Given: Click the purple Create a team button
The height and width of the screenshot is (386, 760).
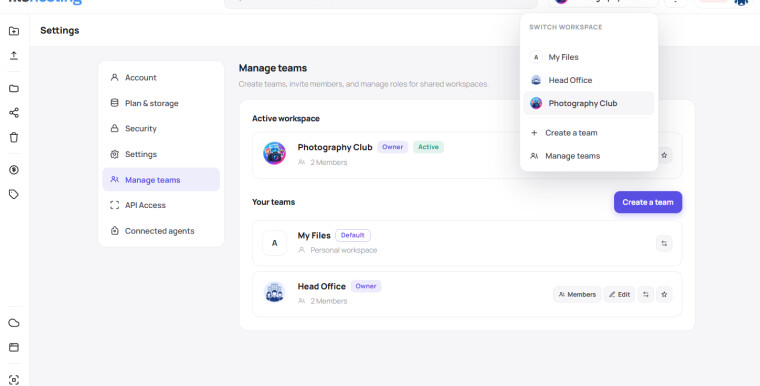Looking at the screenshot, I should pos(648,202).
